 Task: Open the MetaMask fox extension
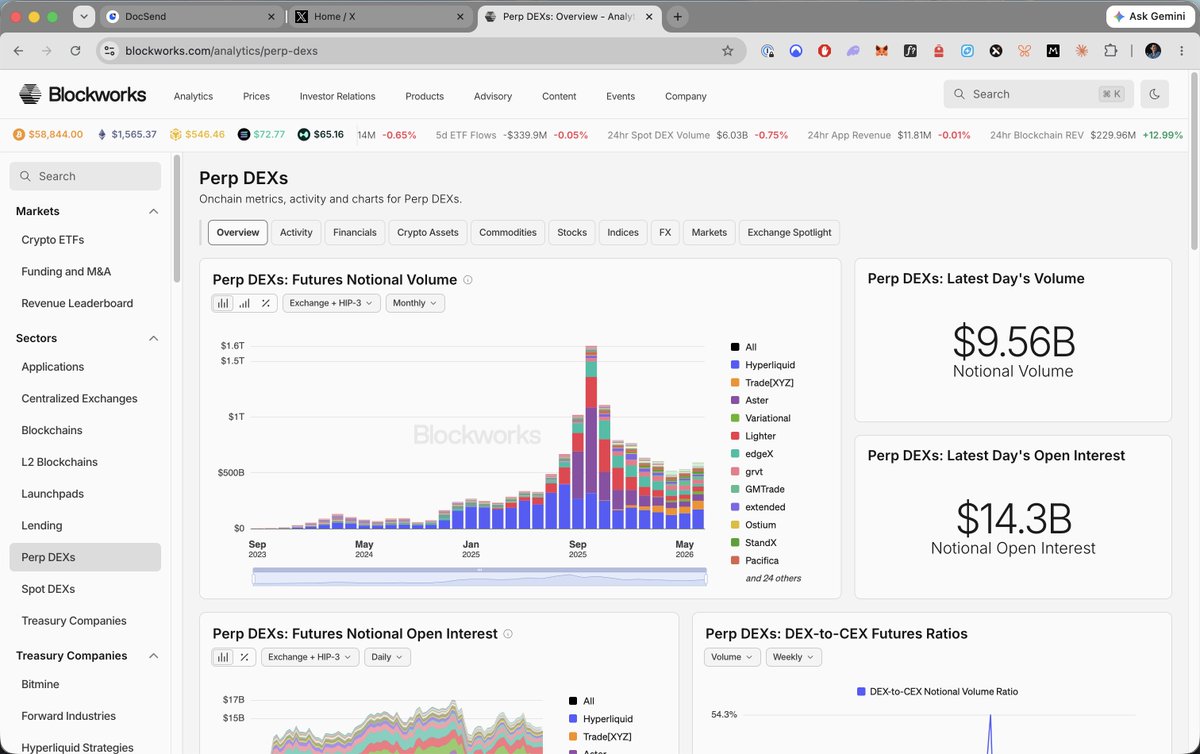[882, 51]
